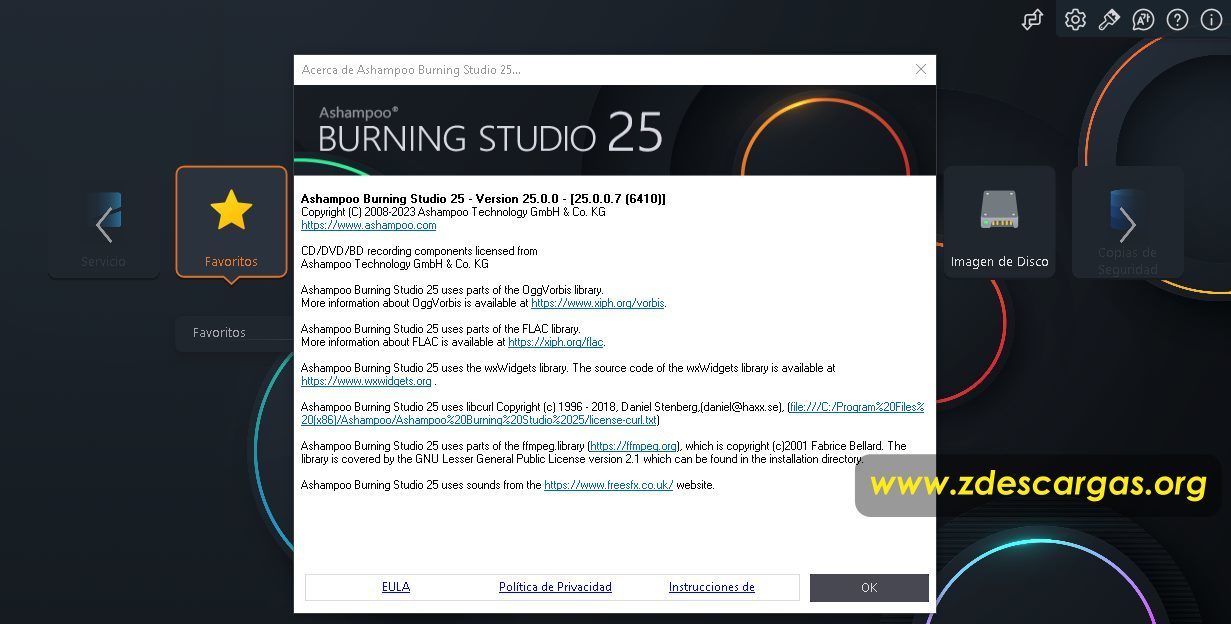The image size is (1231, 624).
Task: Select the Favoritos star tile
Action: pyautogui.click(x=231, y=221)
